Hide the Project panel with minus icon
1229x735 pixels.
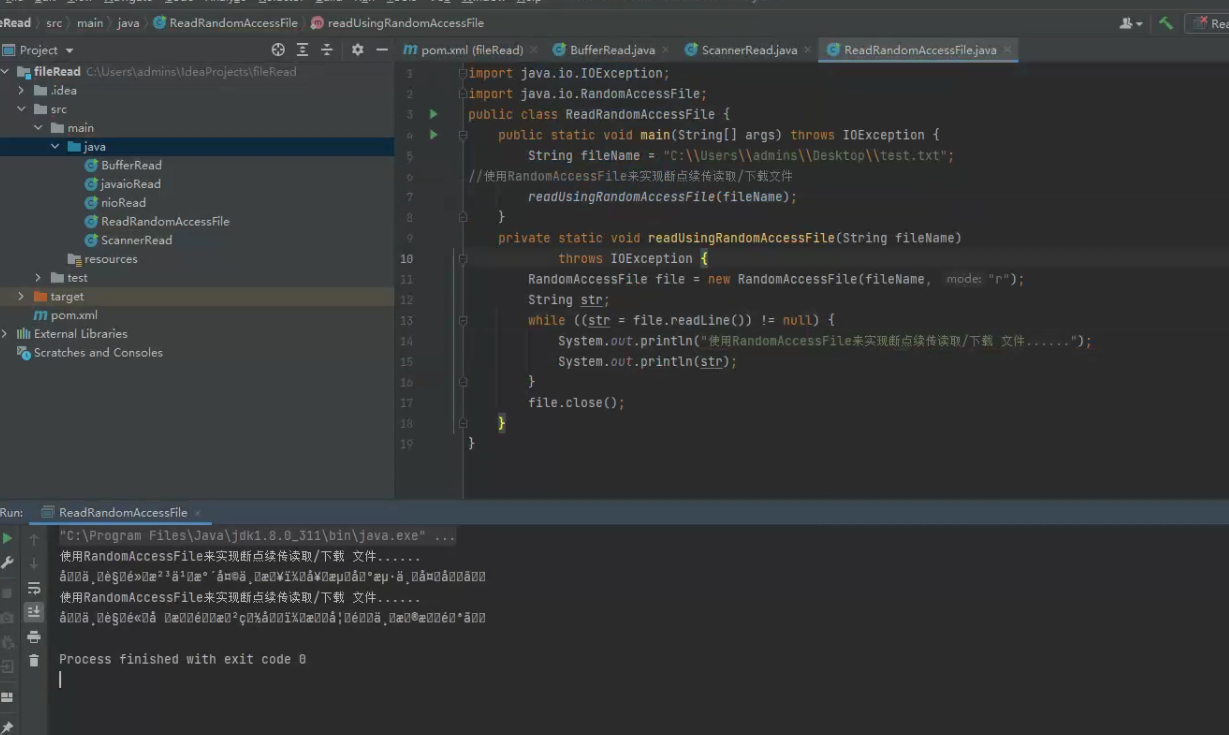click(x=382, y=50)
